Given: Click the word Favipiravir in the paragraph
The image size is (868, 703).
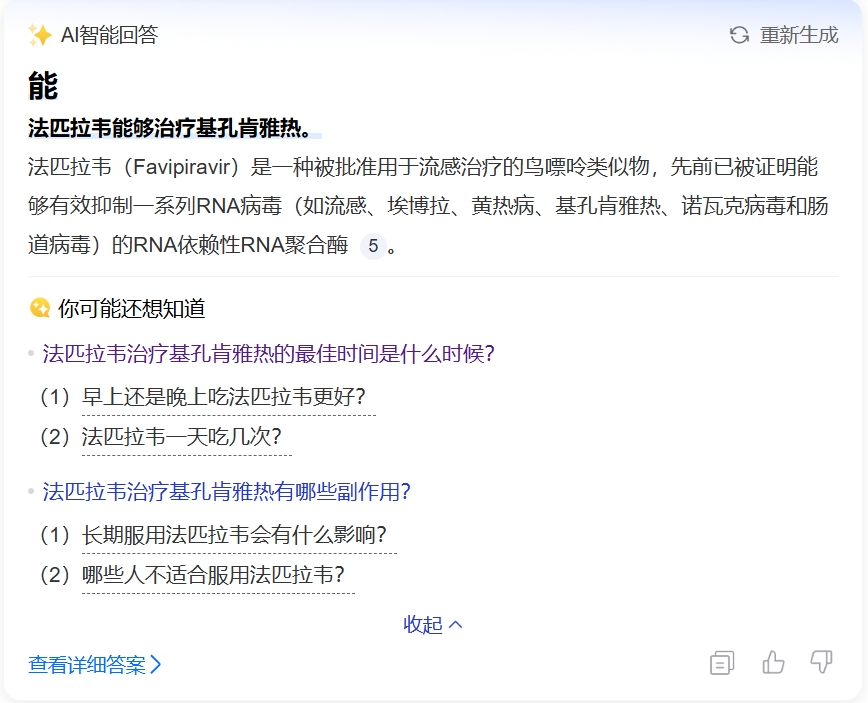Looking at the screenshot, I should (181, 167).
